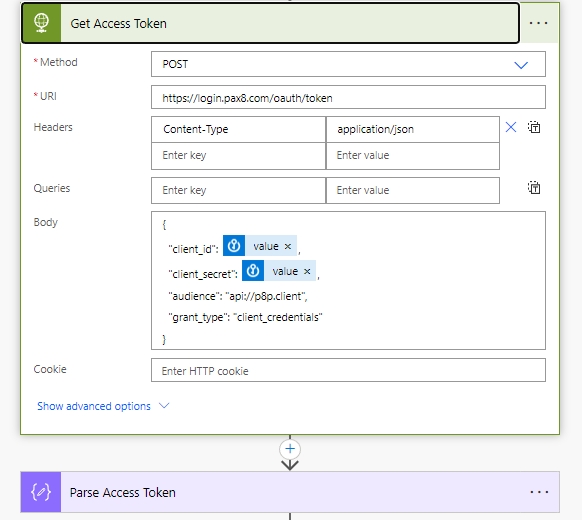Click the Parse Access Token braces icon
This screenshot has height=520, width=582.
pos(41,492)
